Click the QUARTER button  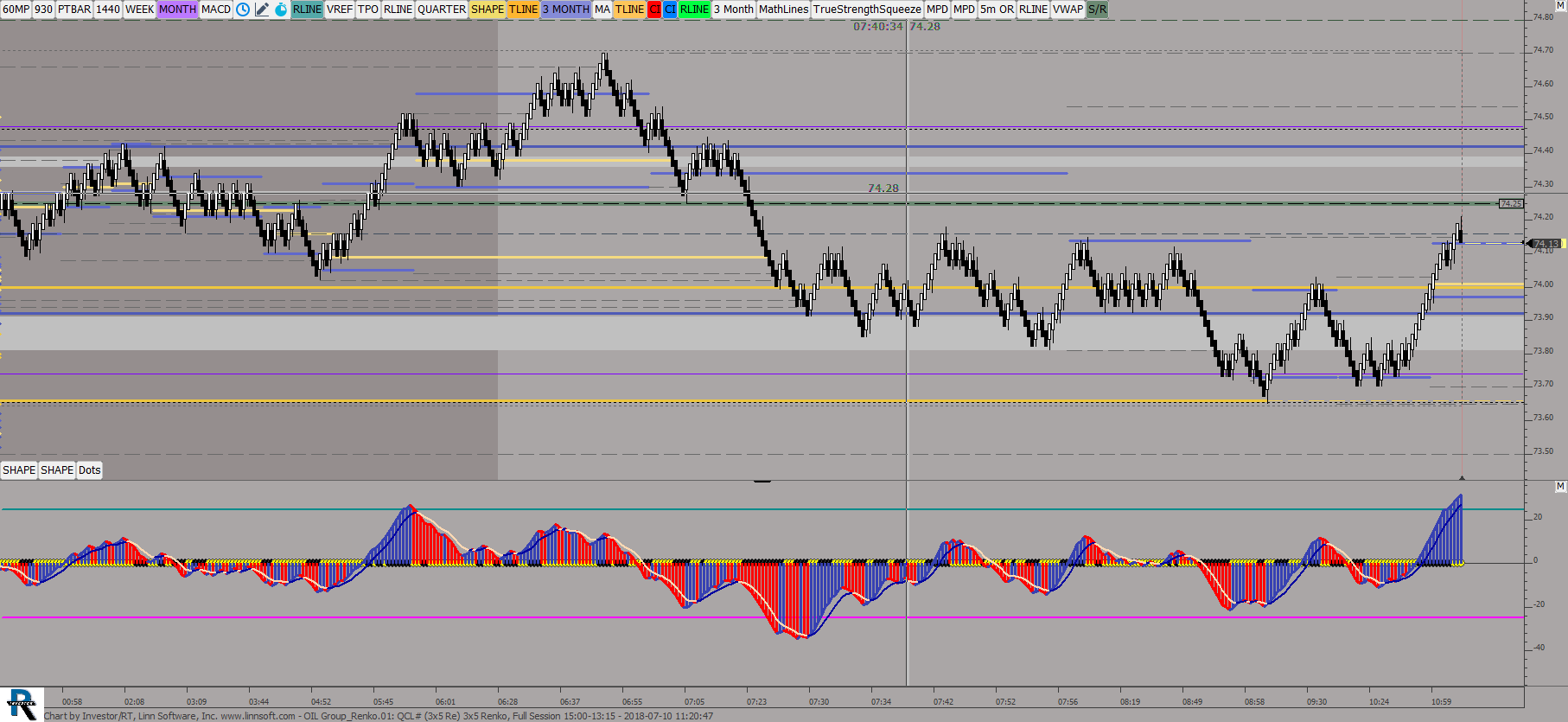[442, 10]
